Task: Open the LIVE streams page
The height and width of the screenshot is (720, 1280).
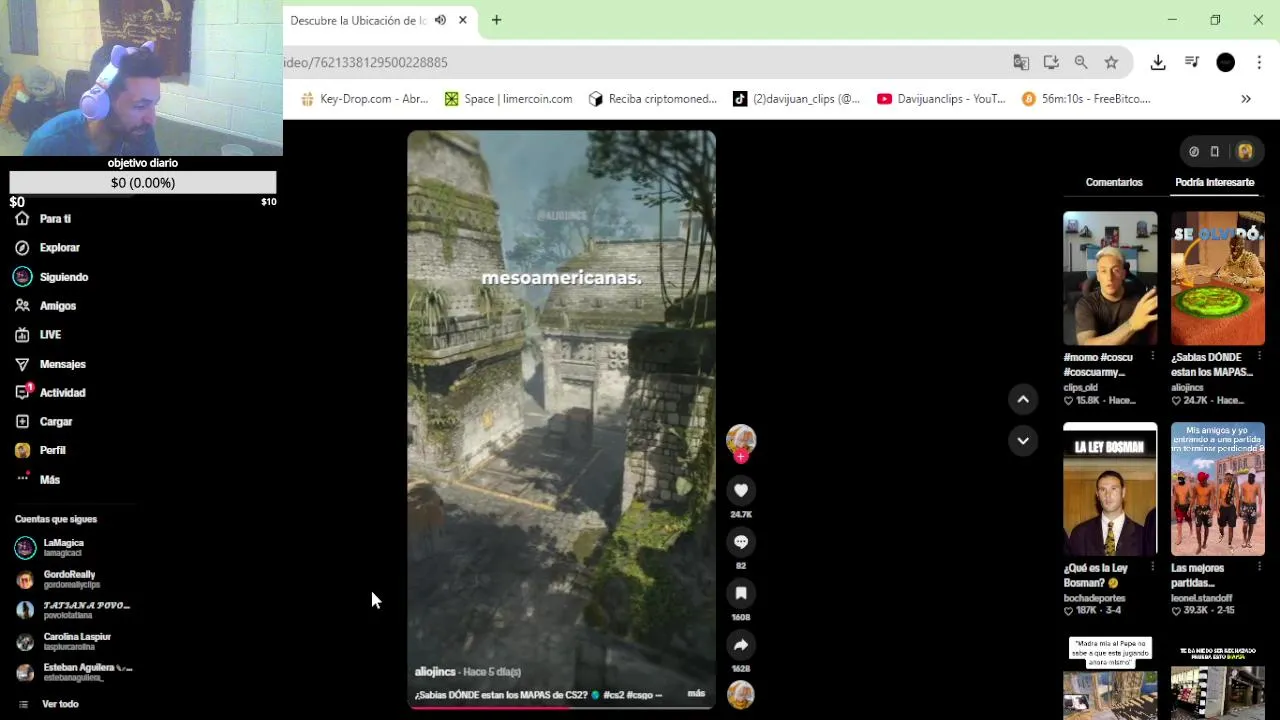Action: (38, 335)
